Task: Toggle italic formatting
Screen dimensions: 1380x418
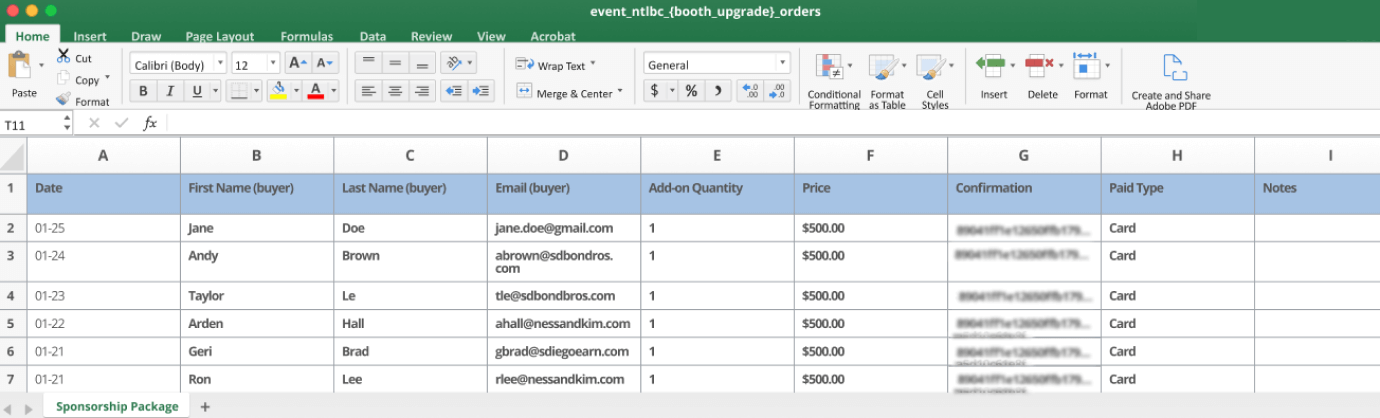Action: point(170,91)
